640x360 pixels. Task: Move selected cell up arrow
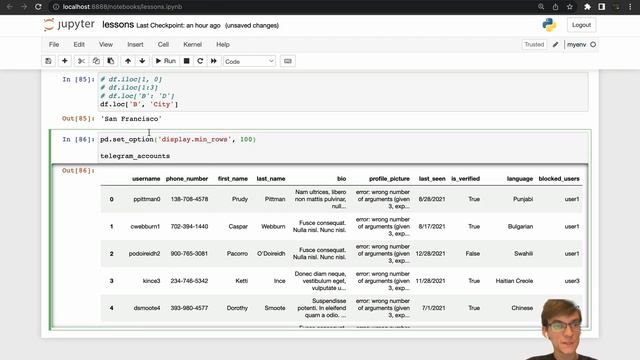coord(128,61)
